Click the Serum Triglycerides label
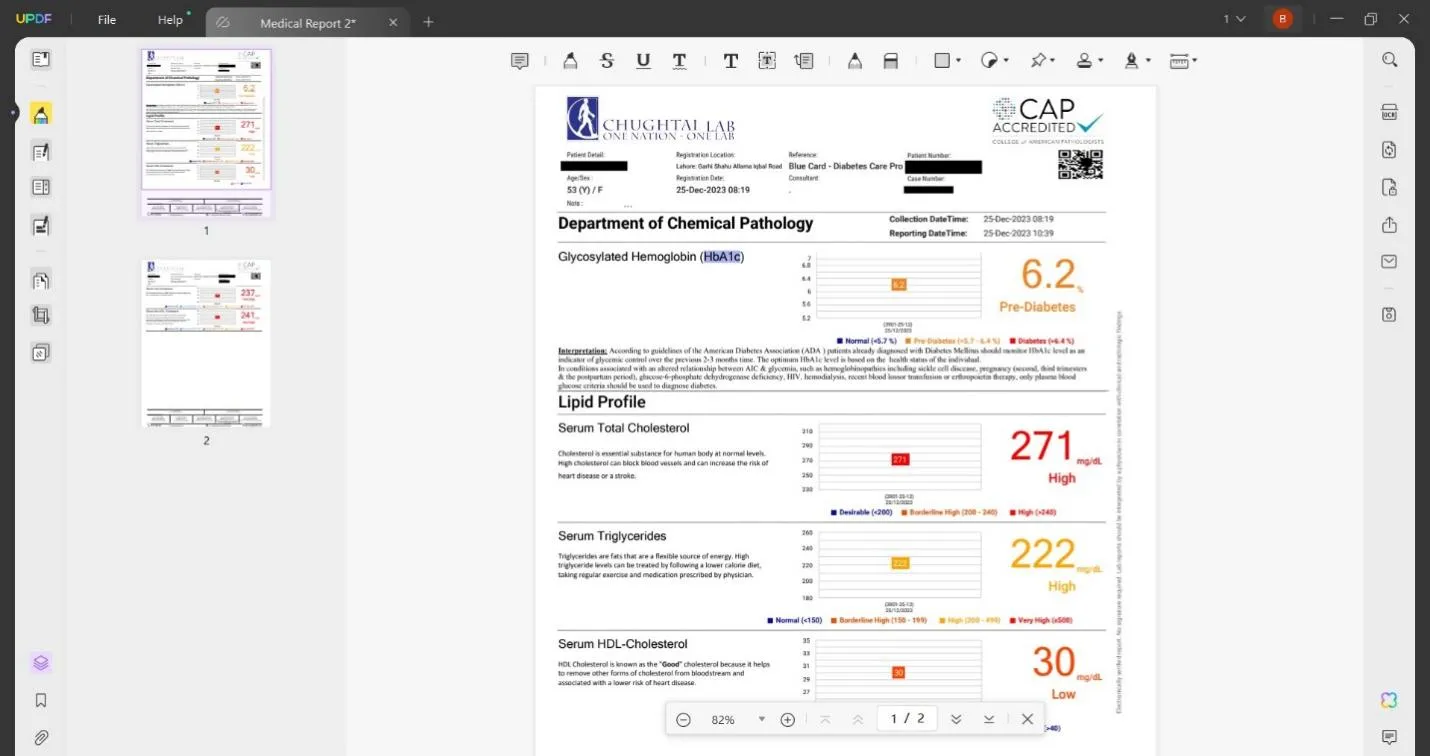Viewport: 1430px width, 756px height. (x=612, y=536)
